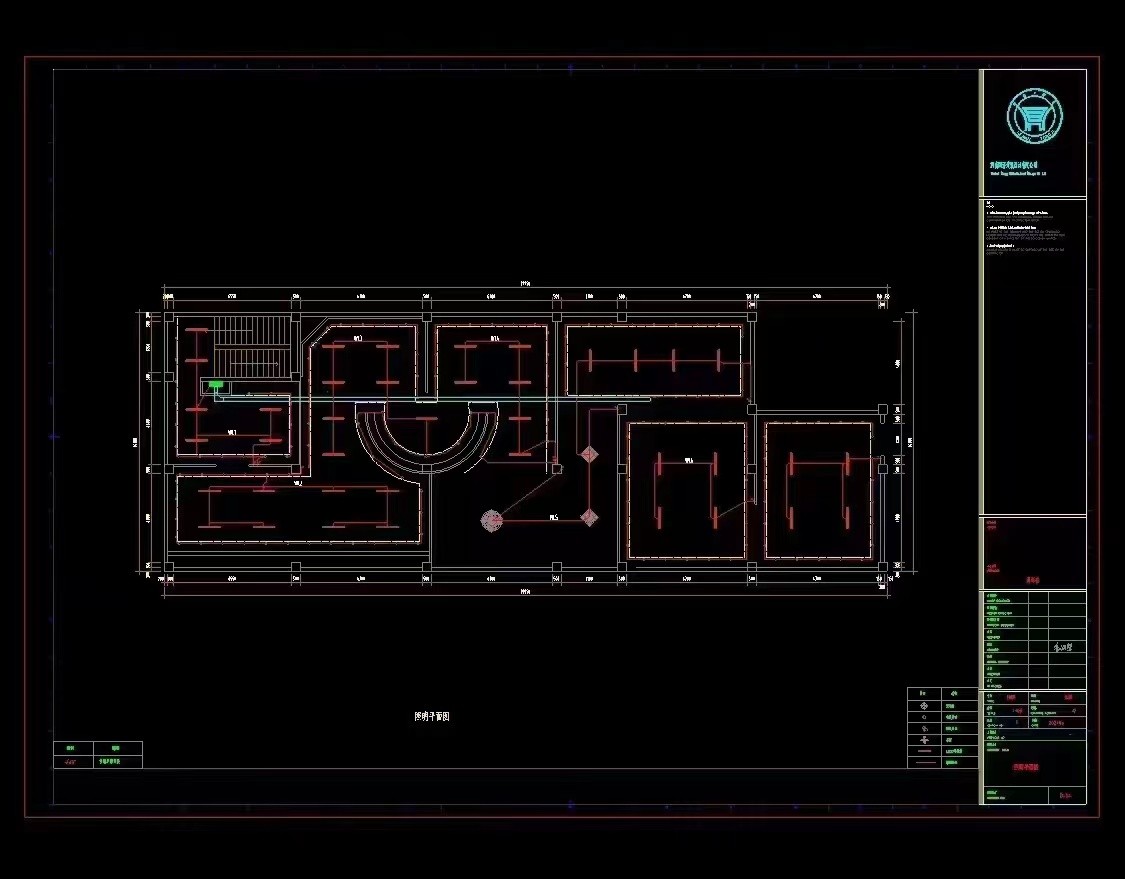Select the solid line sample in the legend
Viewport: 1125px width, 879px height.
point(925,762)
